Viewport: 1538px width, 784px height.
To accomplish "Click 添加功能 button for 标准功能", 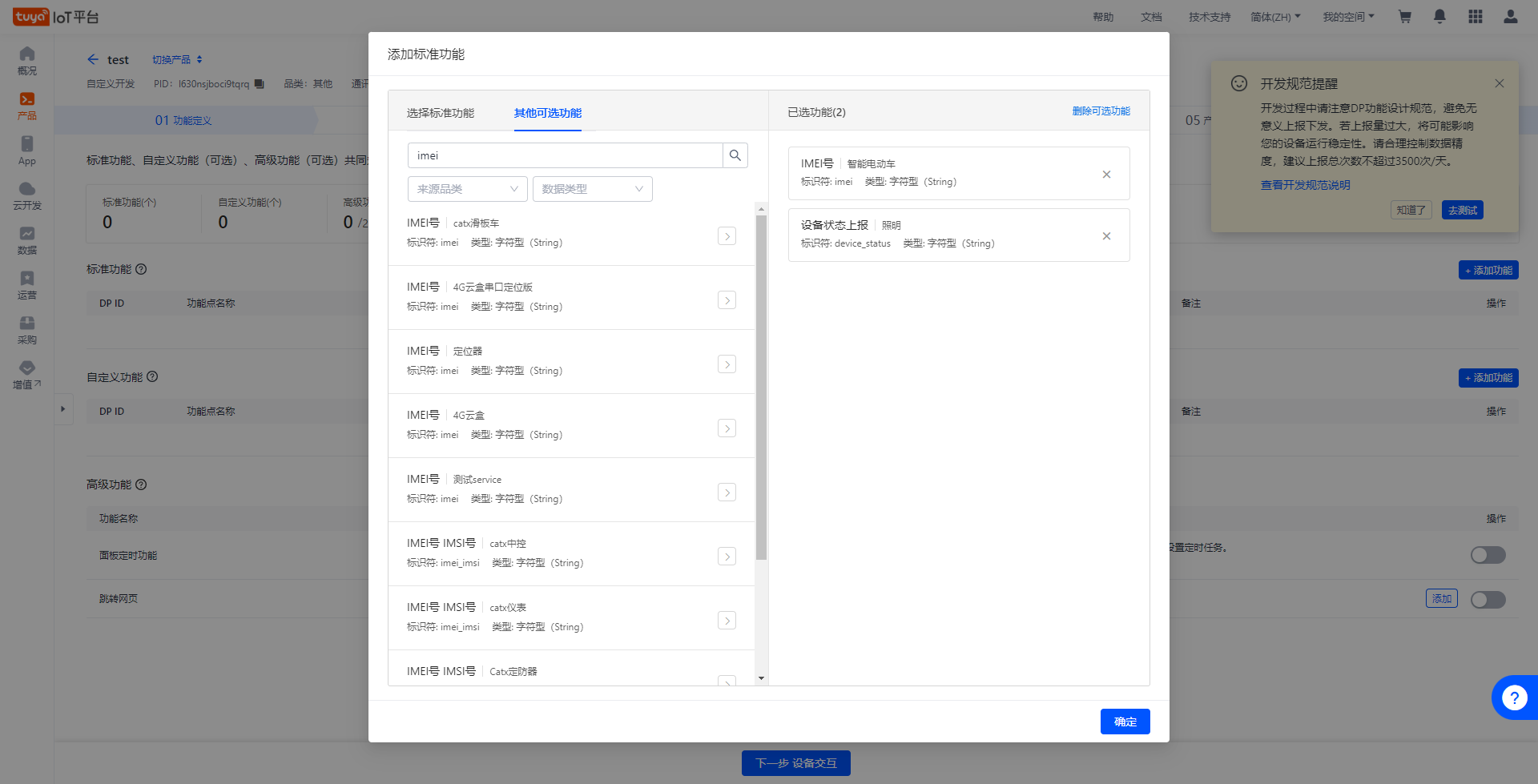I will point(1488,271).
